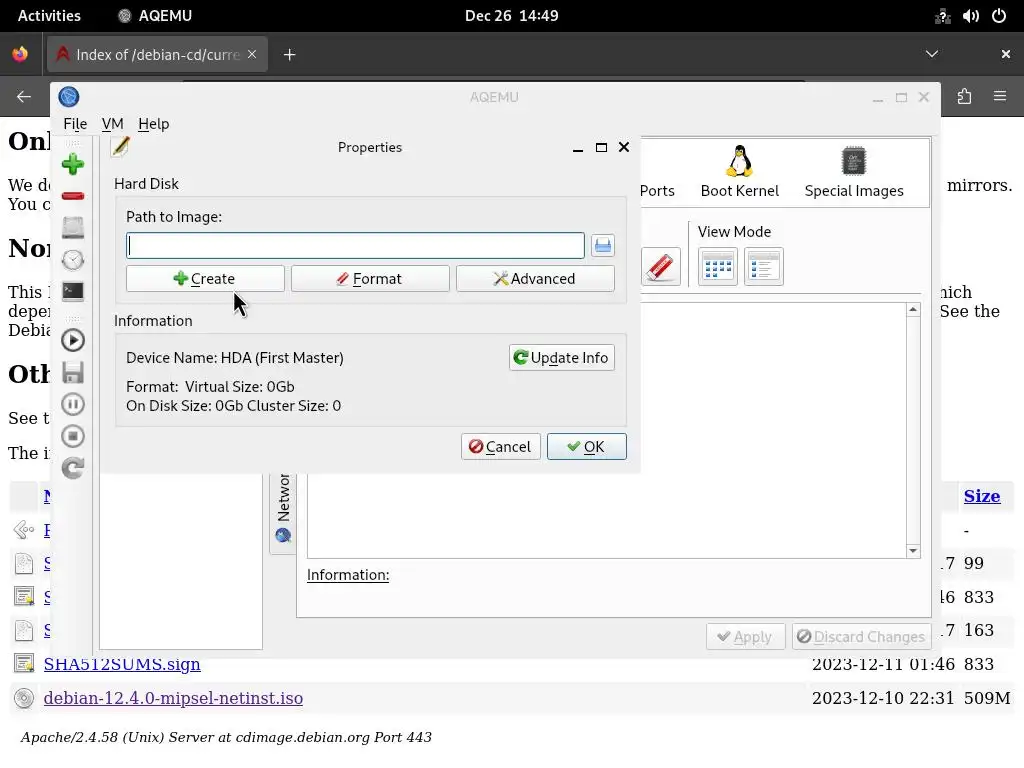Image resolution: width=1024 pixels, height=768 pixels.
Task: Pause the VM with the pause icon
Action: coord(72,404)
